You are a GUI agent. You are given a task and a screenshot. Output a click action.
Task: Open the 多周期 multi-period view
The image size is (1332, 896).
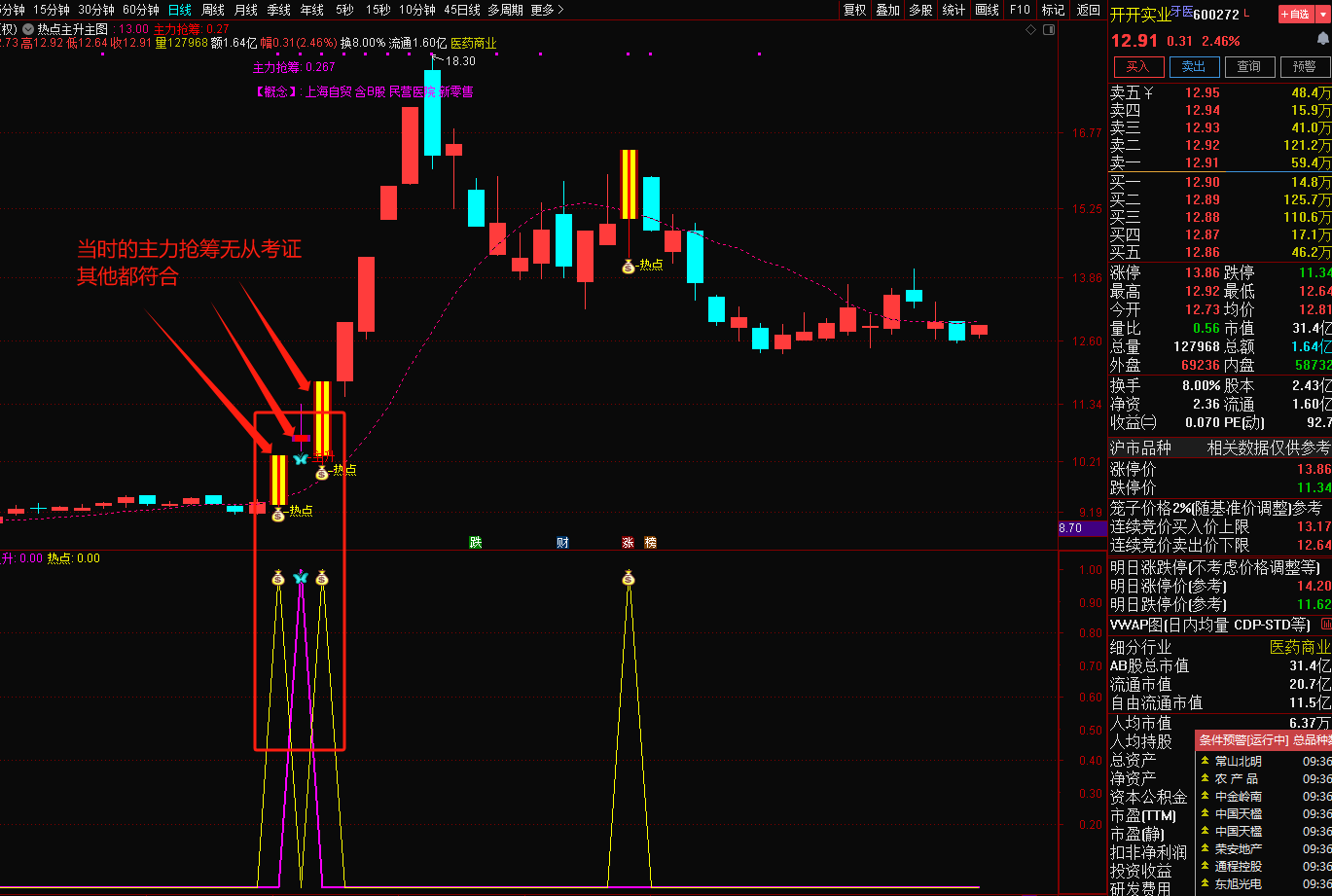[x=505, y=10]
